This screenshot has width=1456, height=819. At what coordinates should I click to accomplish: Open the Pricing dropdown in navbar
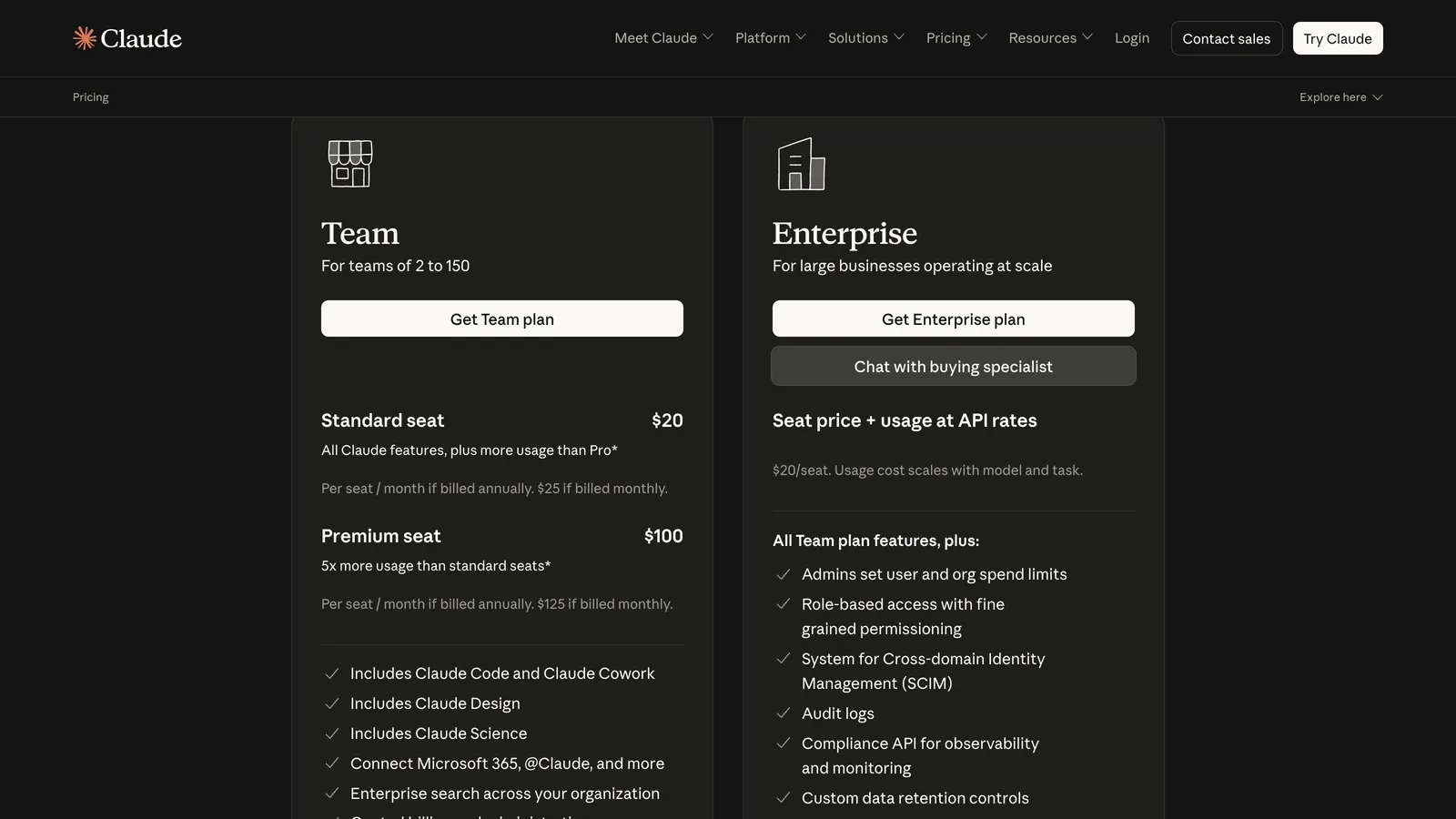coord(956,38)
